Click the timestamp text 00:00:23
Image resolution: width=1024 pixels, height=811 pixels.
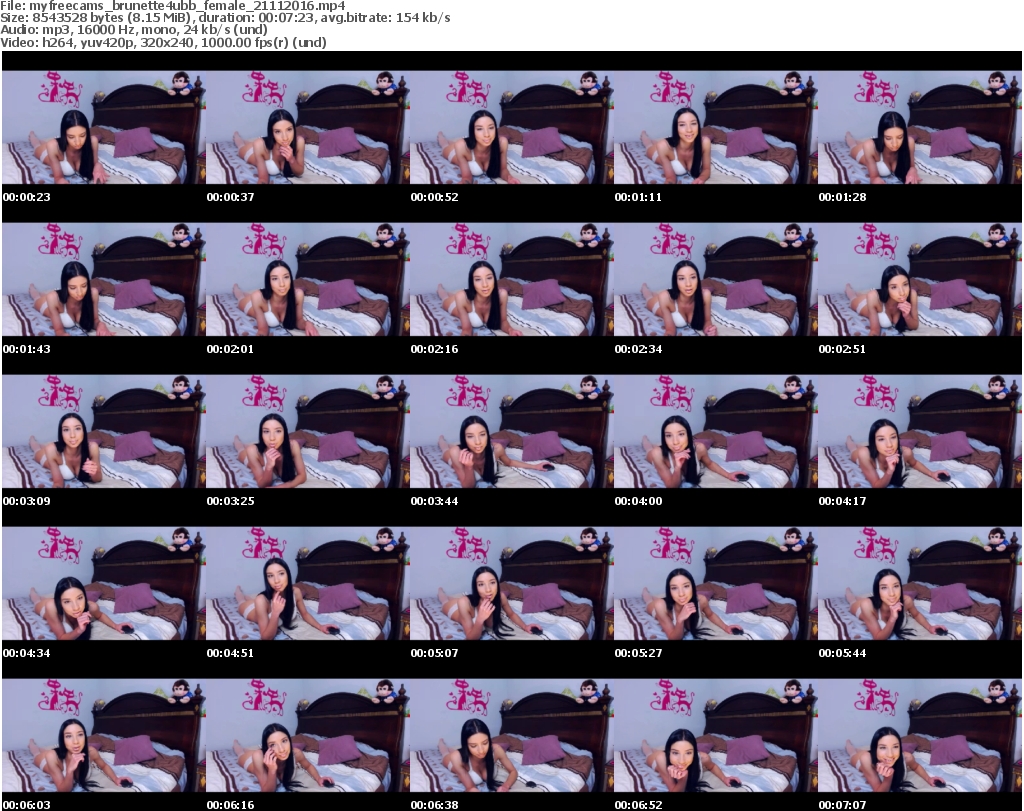[27, 197]
